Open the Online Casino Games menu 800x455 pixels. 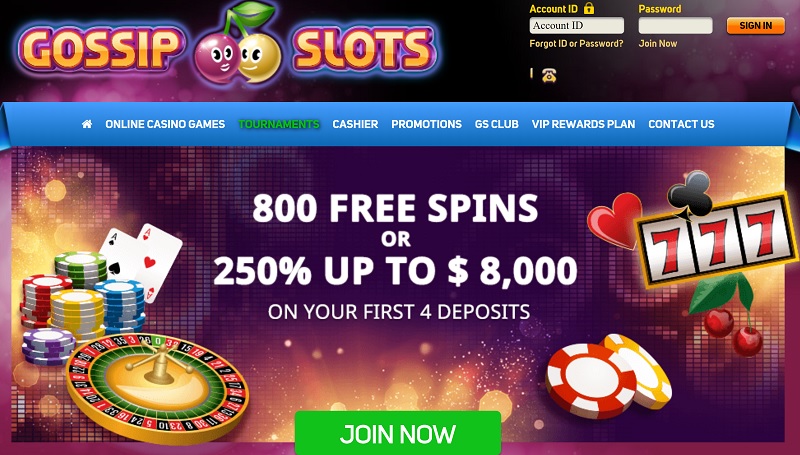coord(165,124)
